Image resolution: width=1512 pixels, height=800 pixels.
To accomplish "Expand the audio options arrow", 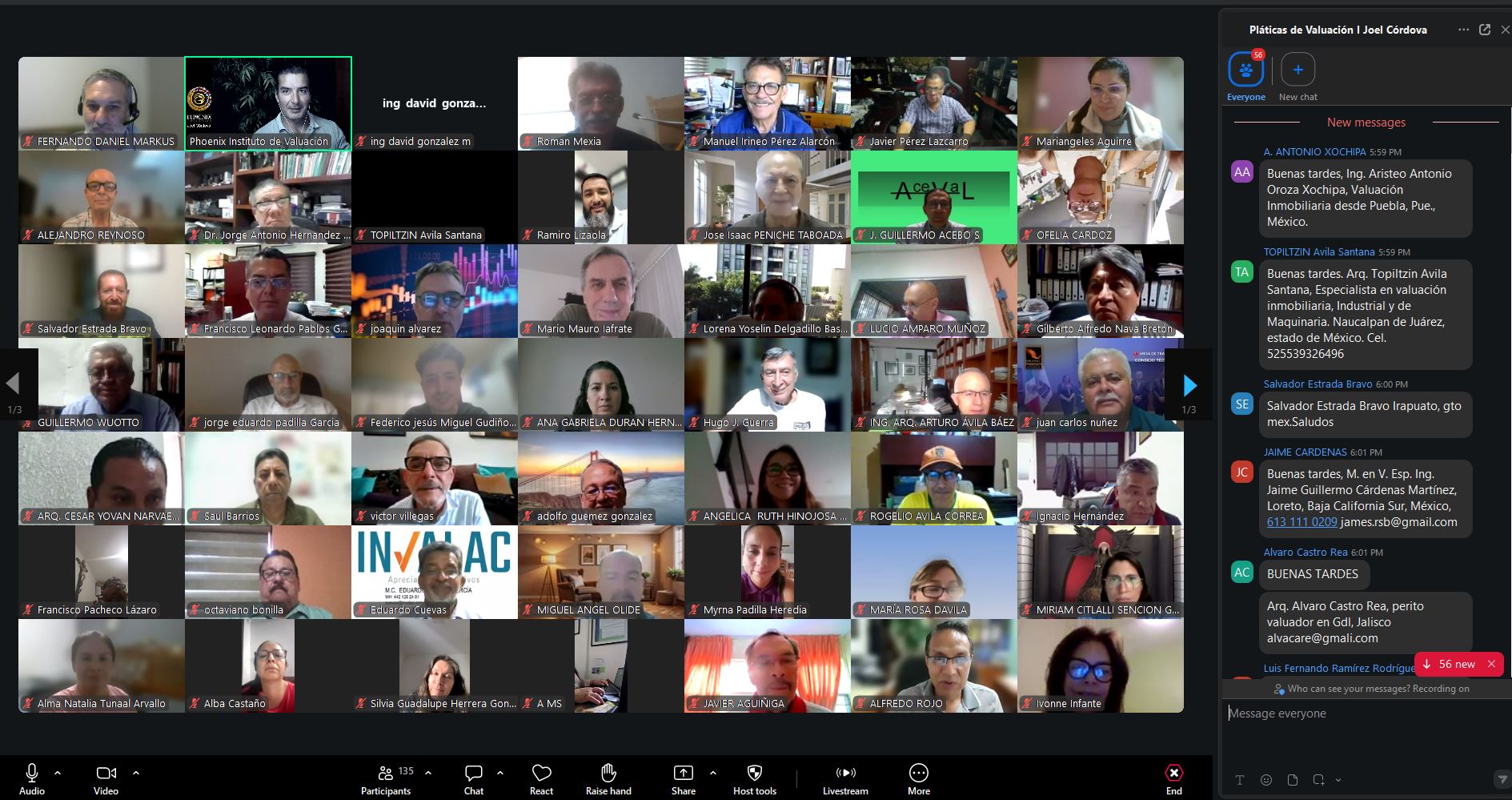I will 58,773.
